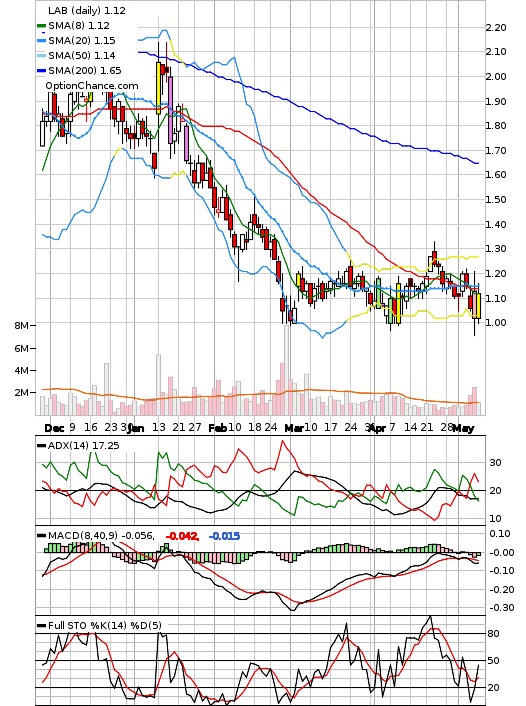Click the May label on date axis
Screen dimensions: 526x706
click(463, 428)
